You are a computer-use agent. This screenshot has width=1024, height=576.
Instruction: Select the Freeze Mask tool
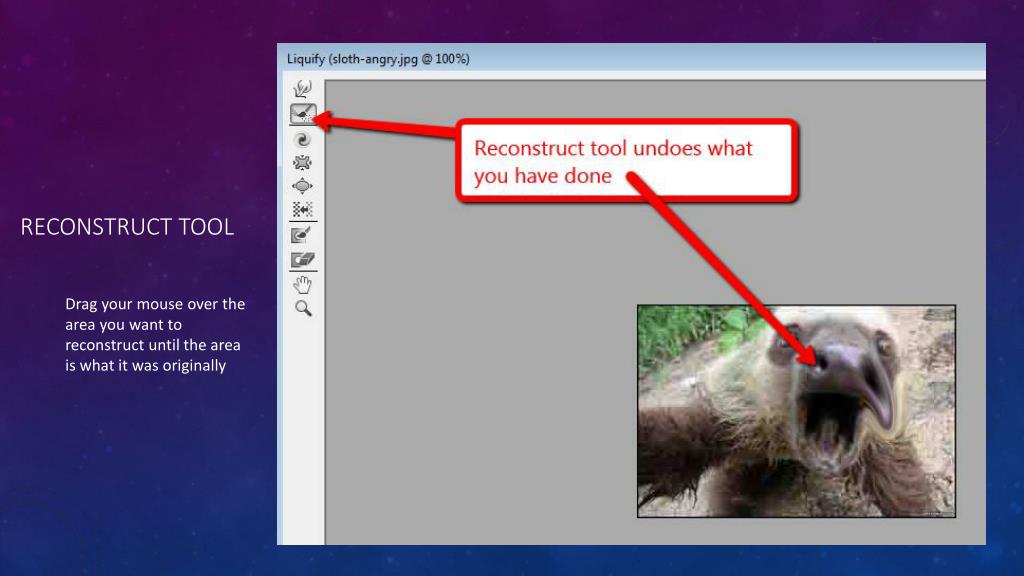(x=302, y=235)
